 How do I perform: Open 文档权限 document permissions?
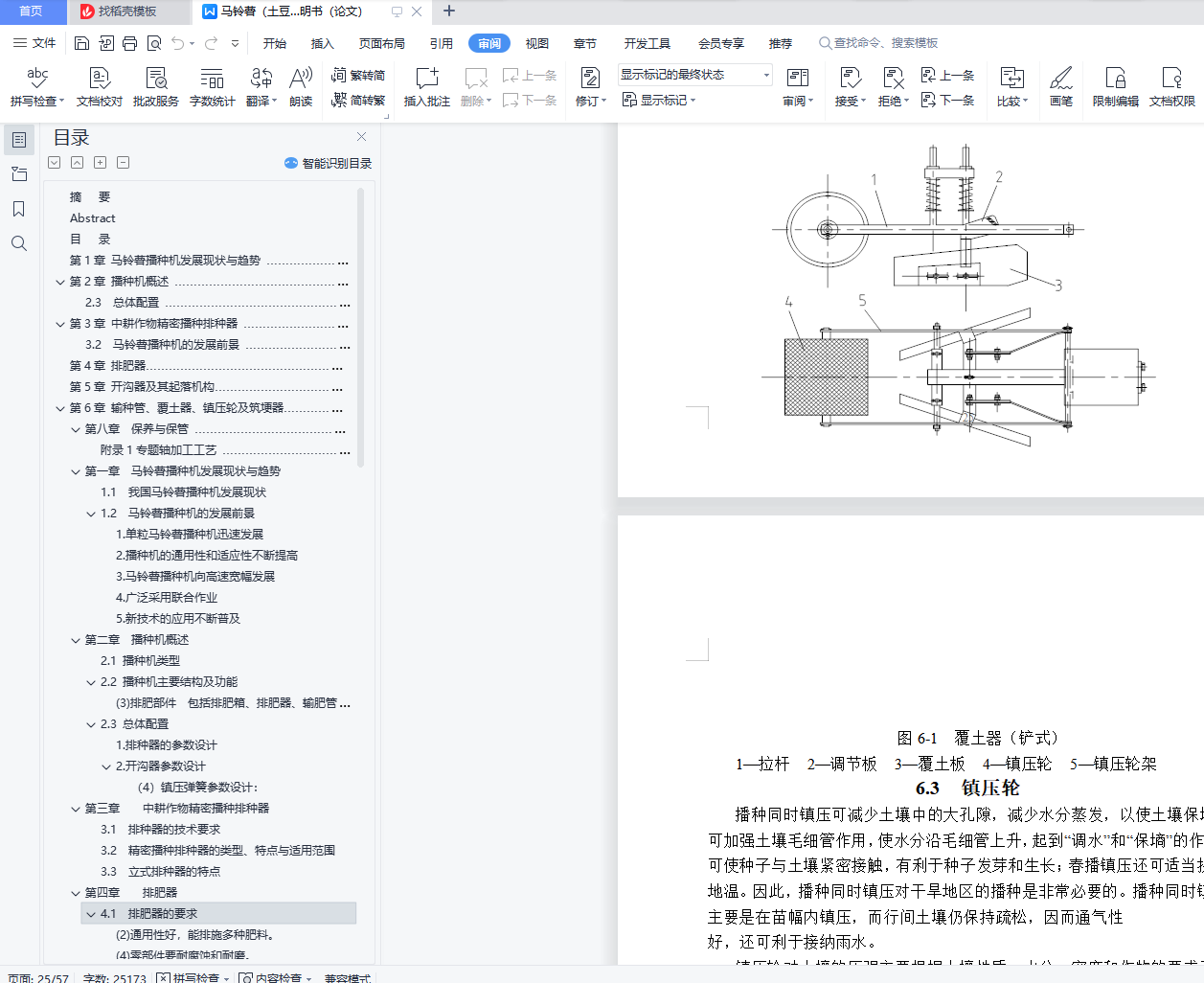(1172, 86)
